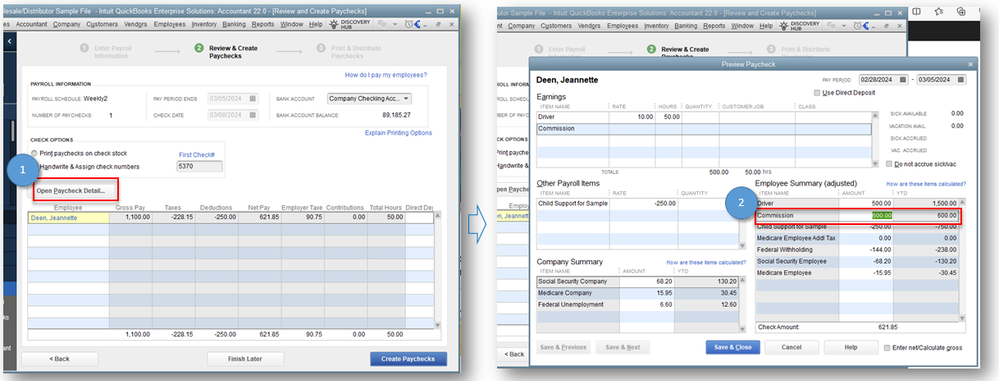Click Social Security Company row in Company Summary
Viewport: 999px width, 381px height.
[x=638, y=282]
